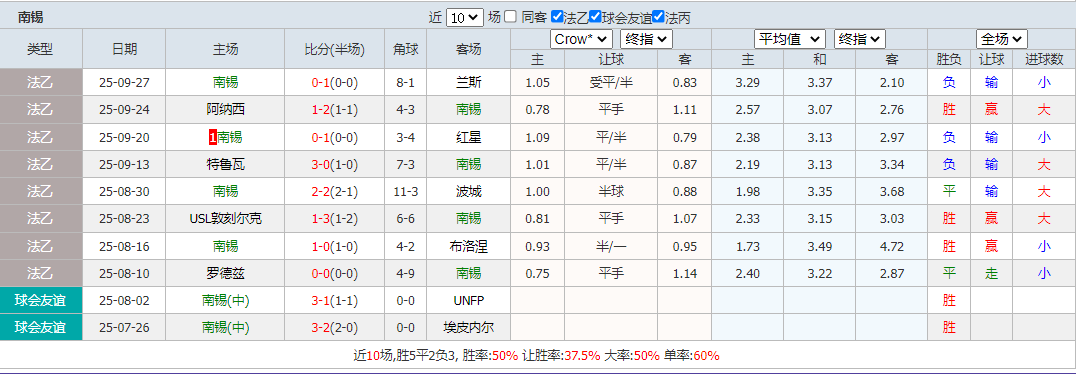Click the 类型 column header
The height and width of the screenshot is (374, 1078).
click(41, 49)
